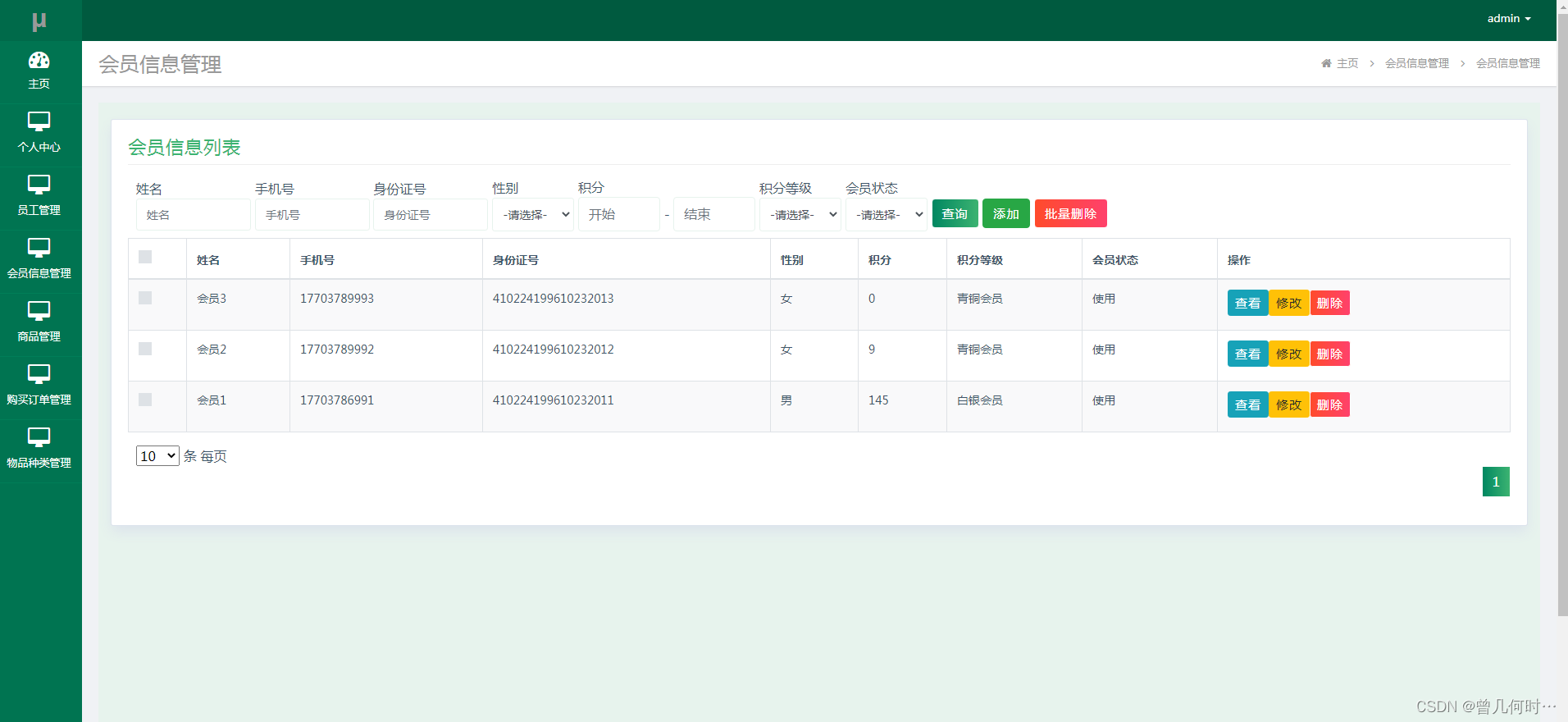Click the 手机号 search input field
Image resolution: width=1568 pixels, height=722 pixels.
pos(312,215)
